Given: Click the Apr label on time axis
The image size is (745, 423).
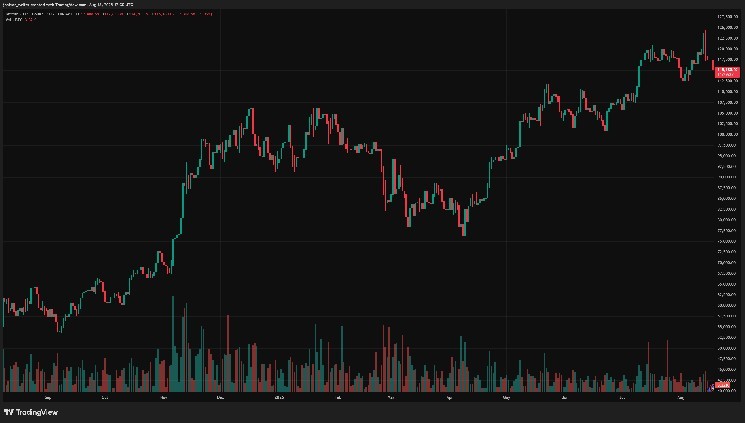Looking at the screenshot, I should (449, 397).
